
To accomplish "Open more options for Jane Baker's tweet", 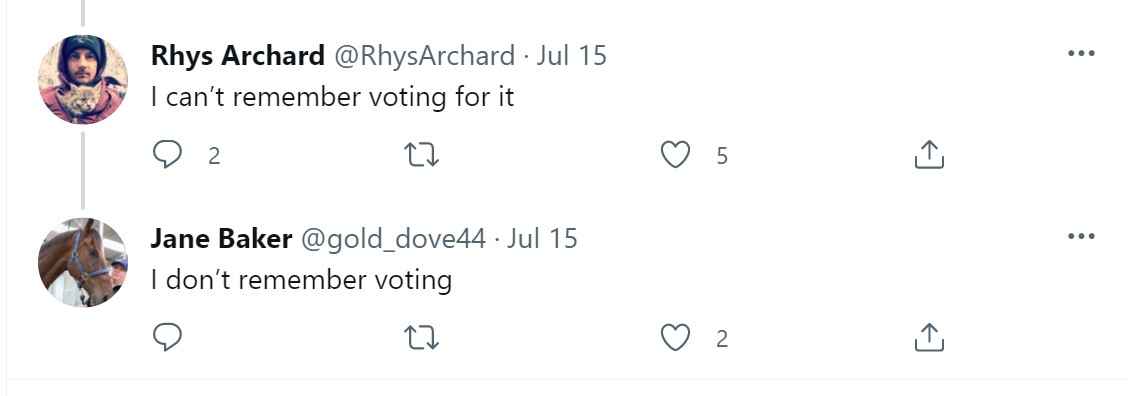I will 1081,235.
